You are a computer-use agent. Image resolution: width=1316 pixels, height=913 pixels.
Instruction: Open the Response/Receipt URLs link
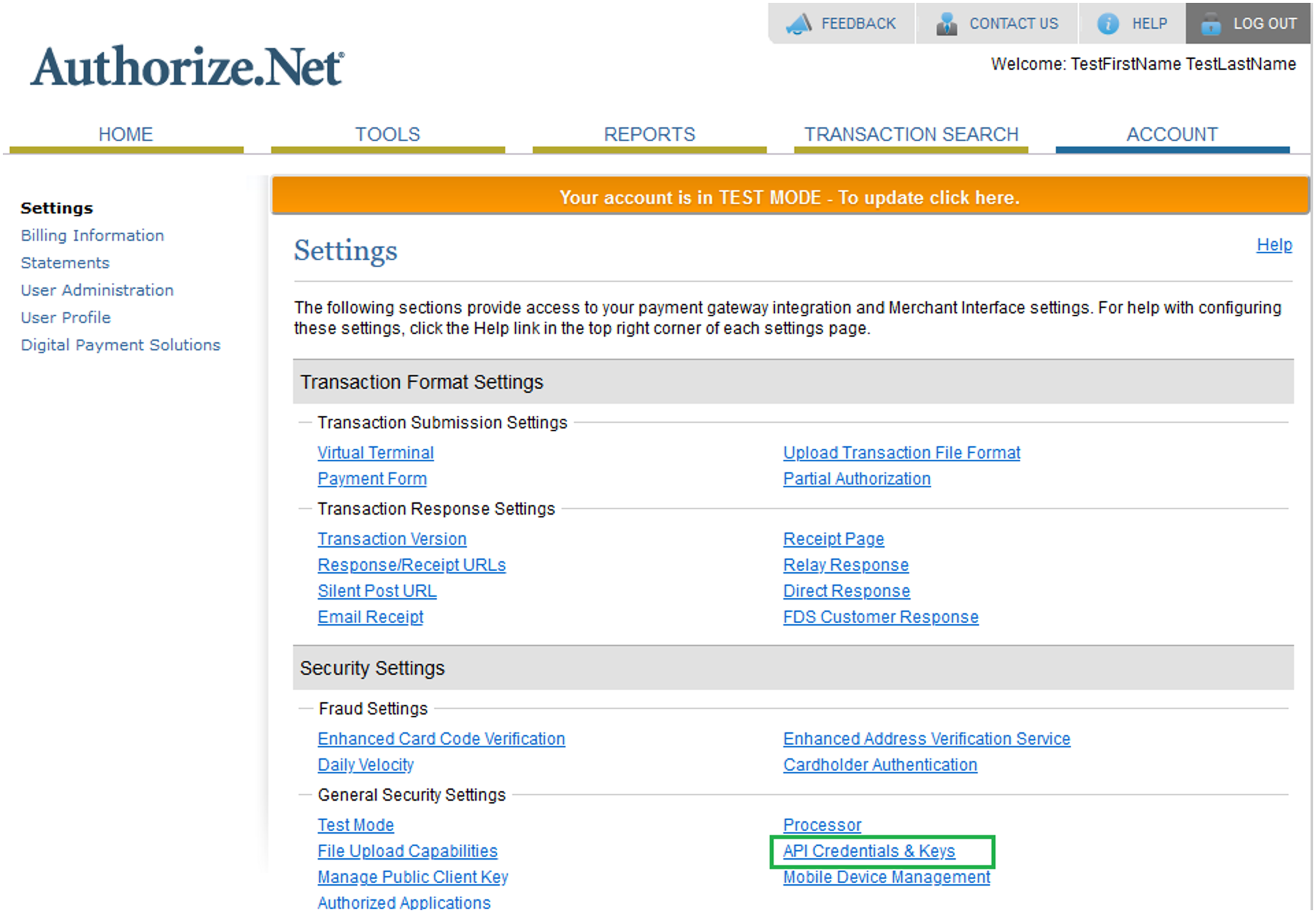point(412,565)
